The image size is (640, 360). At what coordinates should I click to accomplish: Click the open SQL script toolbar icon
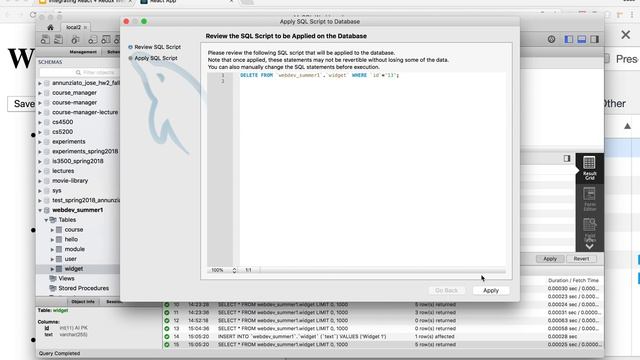[59, 39]
